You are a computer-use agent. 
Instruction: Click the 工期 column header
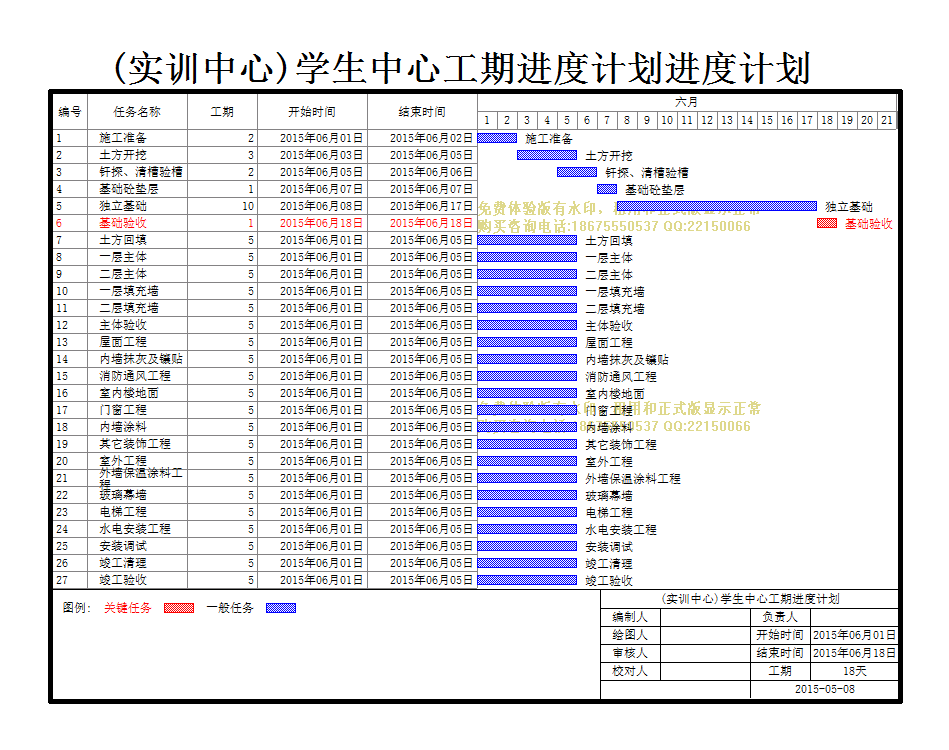[x=222, y=111]
